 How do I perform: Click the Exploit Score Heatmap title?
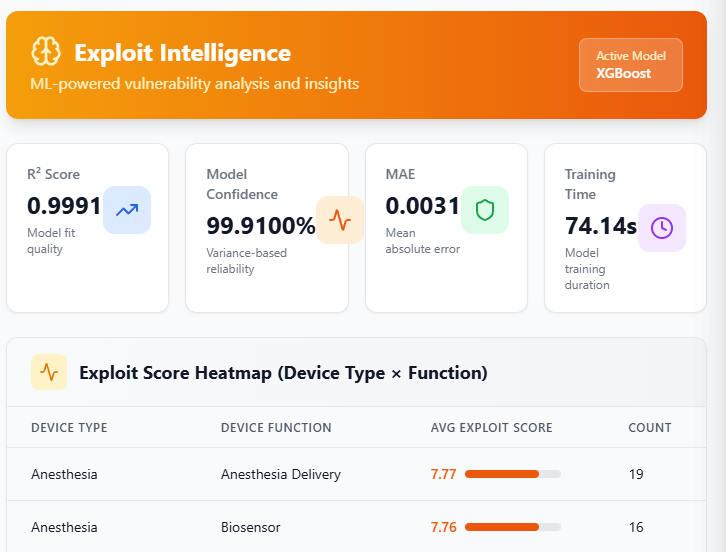pos(283,373)
